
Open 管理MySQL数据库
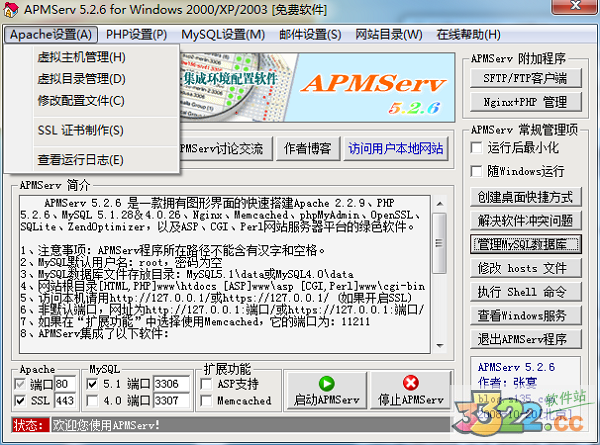point(525,244)
